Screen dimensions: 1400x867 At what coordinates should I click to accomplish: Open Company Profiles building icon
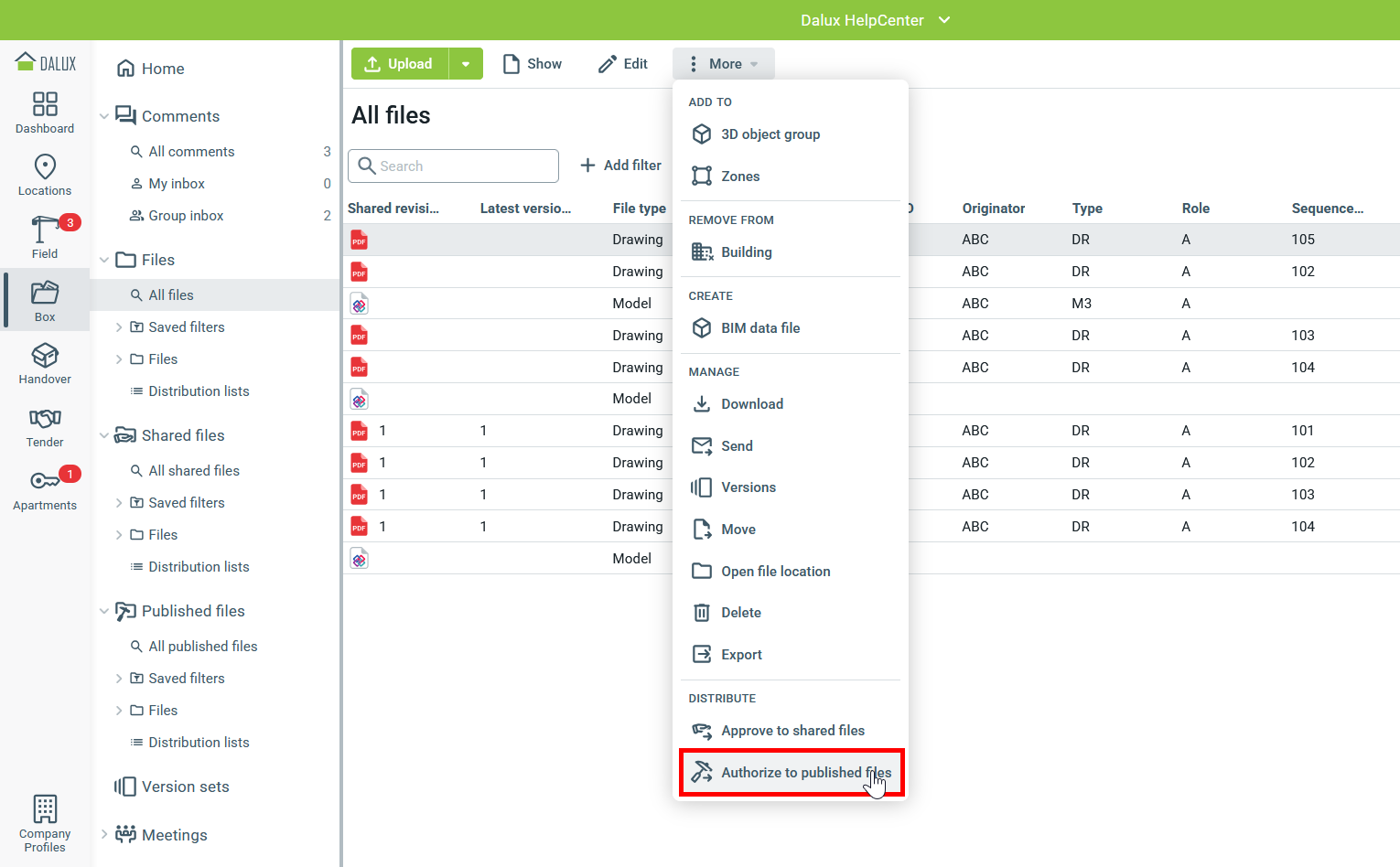pos(45,823)
